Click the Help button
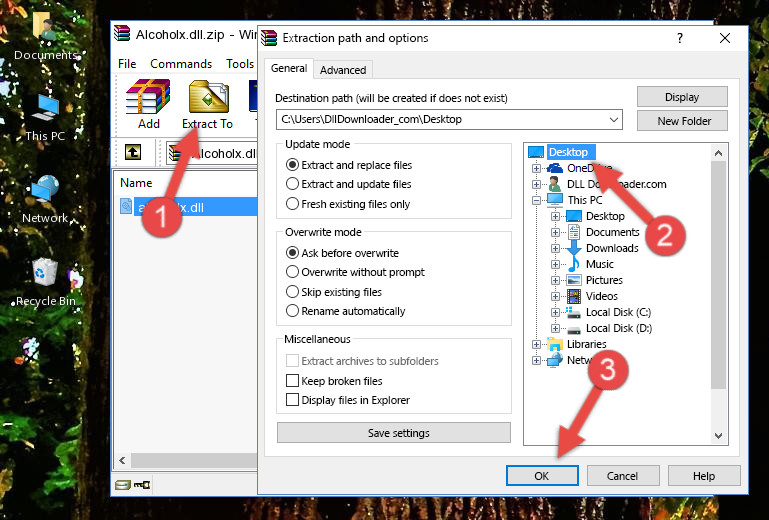 tap(704, 476)
